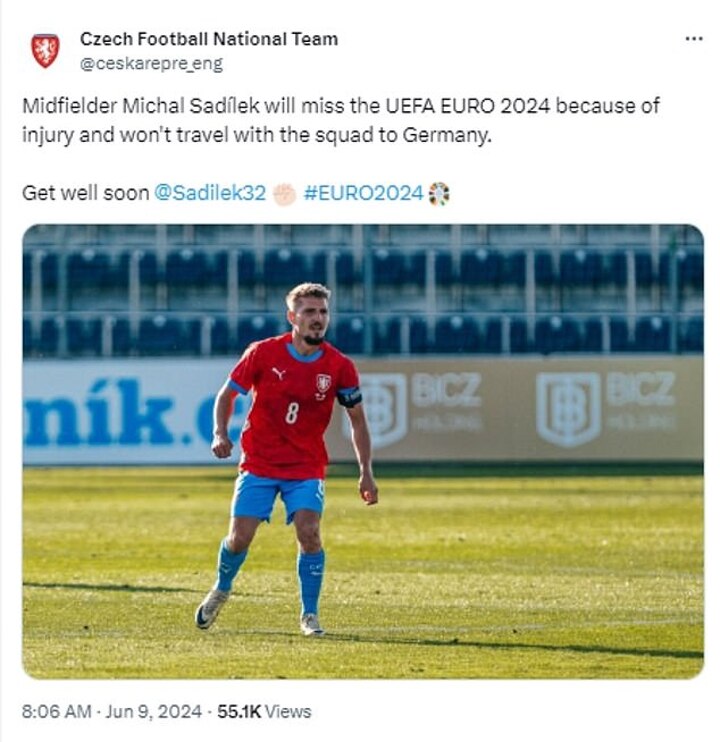
Task: Open the Czech Football National Team profile name
Action: [x=208, y=39]
